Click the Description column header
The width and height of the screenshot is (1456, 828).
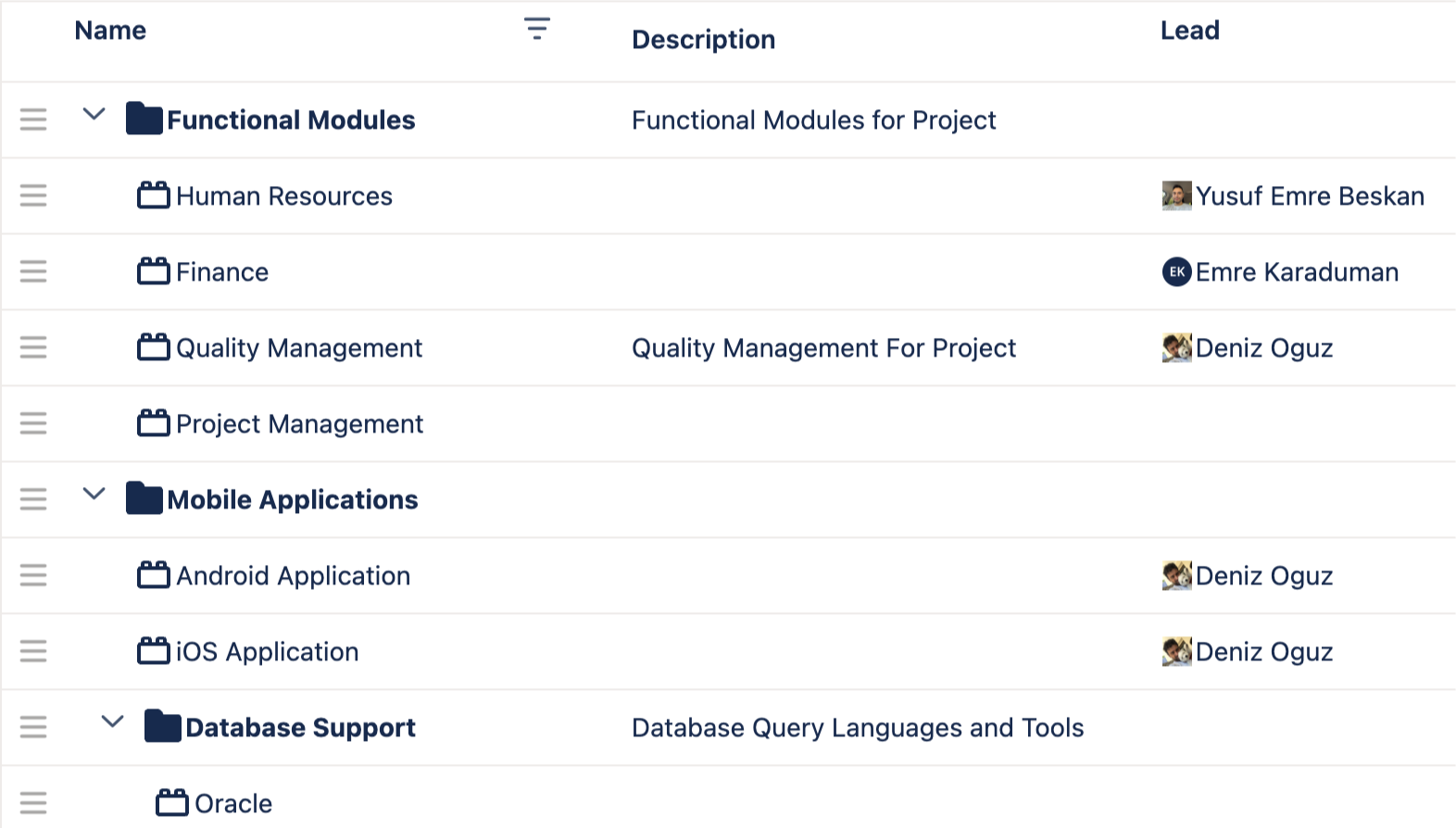704,40
